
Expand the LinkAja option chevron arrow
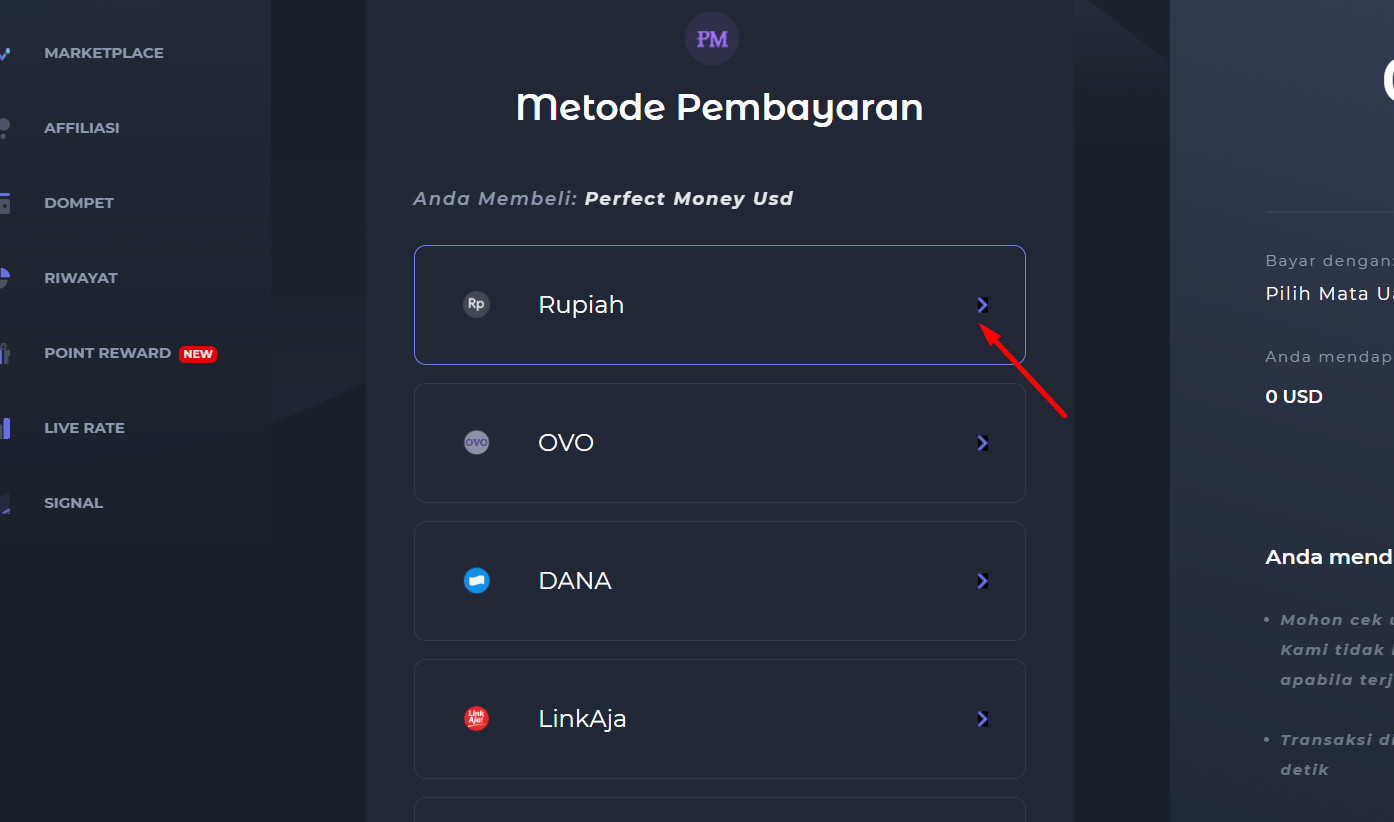[x=983, y=719]
